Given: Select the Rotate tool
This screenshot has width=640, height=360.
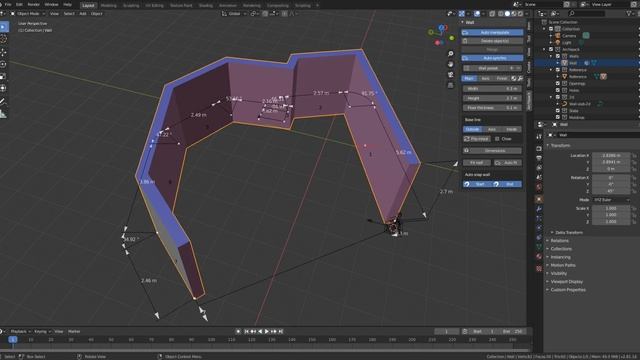Looking at the screenshot, I should (3, 64).
